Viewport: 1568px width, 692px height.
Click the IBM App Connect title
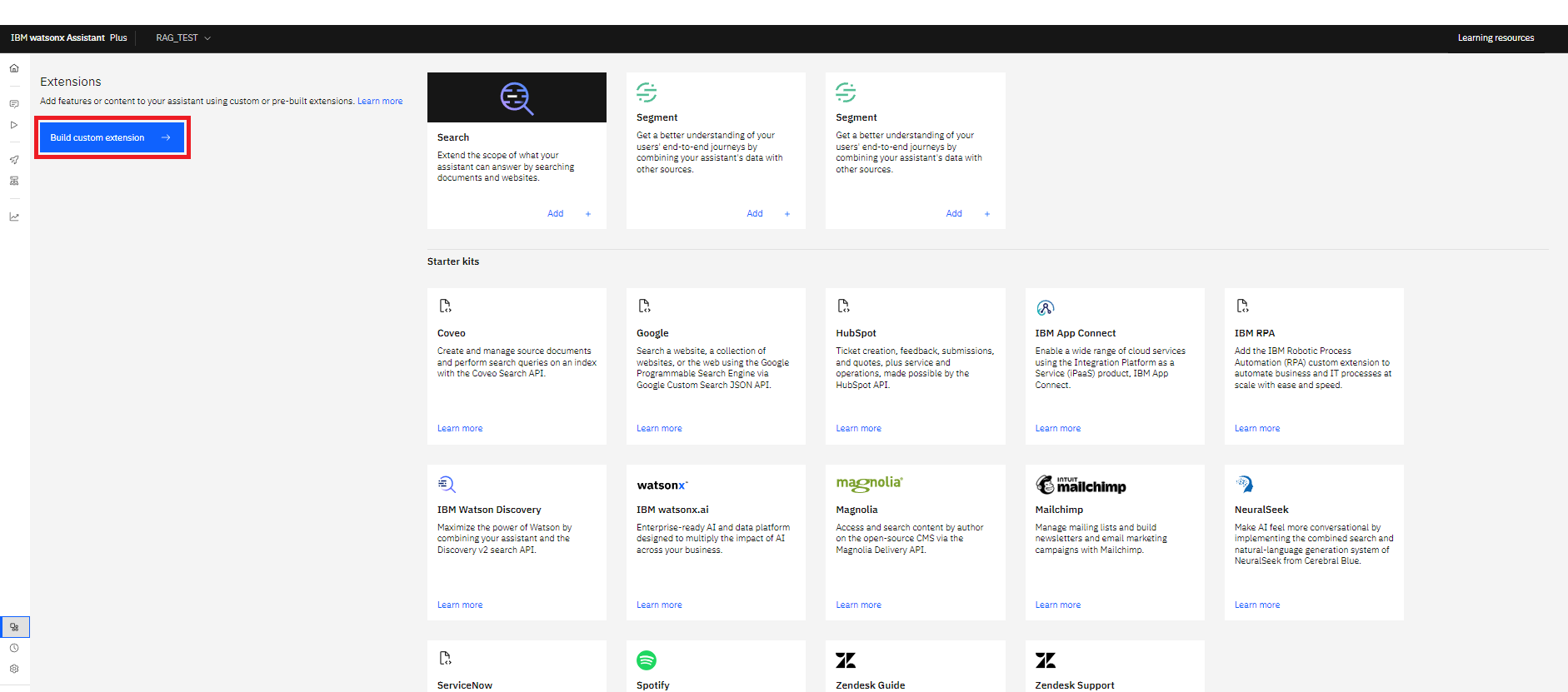(x=1076, y=333)
